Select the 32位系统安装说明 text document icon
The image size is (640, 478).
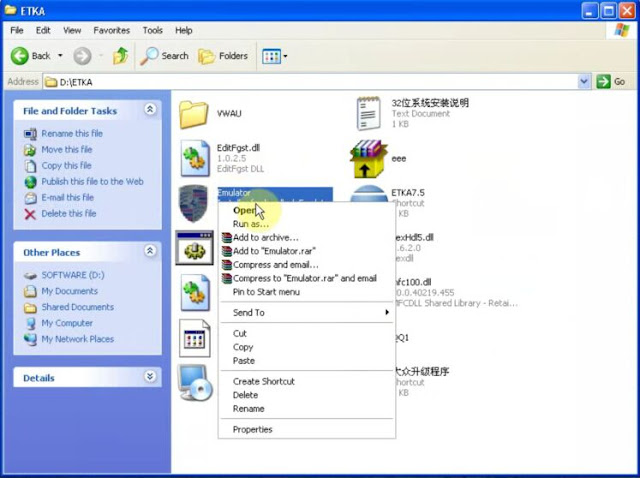[369, 113]
